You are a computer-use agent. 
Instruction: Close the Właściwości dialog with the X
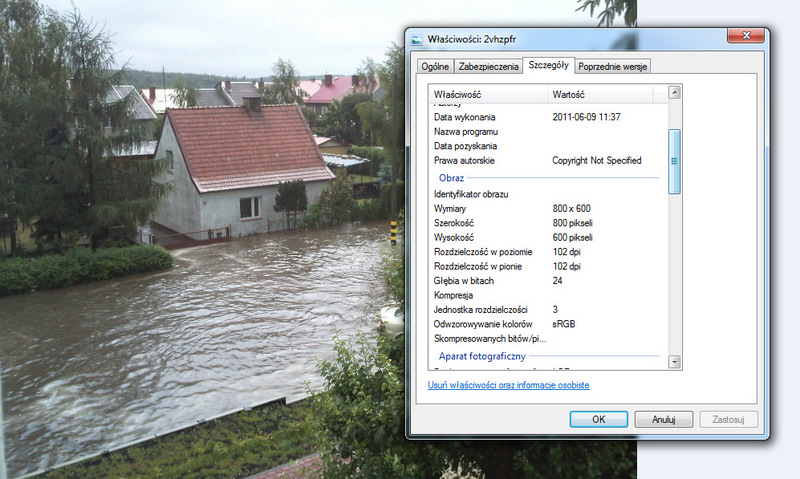click(746, 35)
